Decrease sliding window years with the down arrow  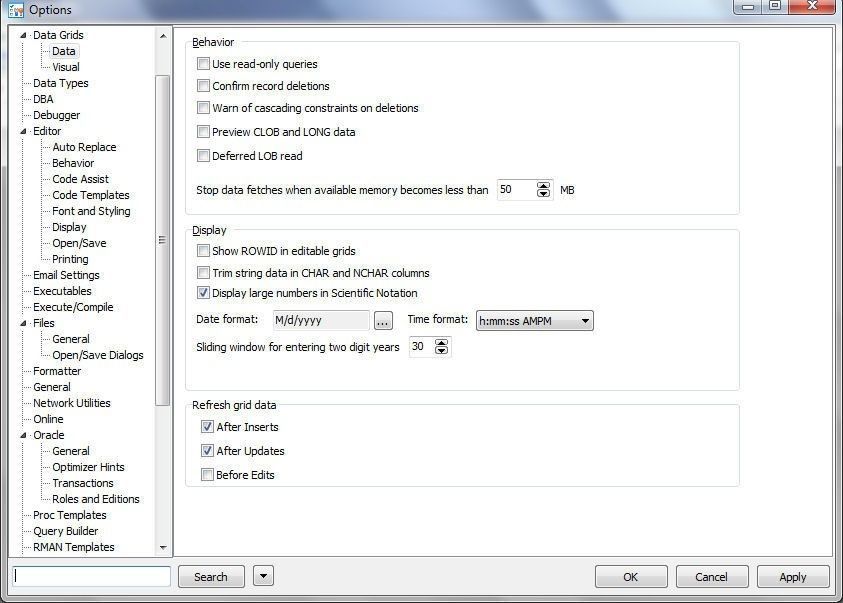point(441,350)
